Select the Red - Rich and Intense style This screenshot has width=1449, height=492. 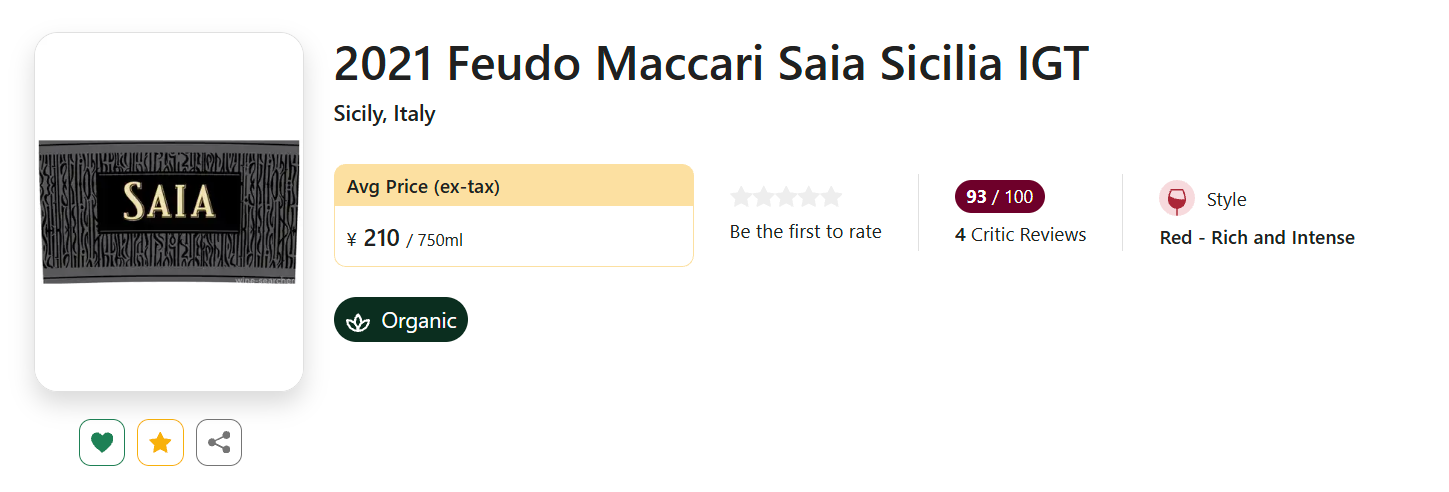point(1257,238)
